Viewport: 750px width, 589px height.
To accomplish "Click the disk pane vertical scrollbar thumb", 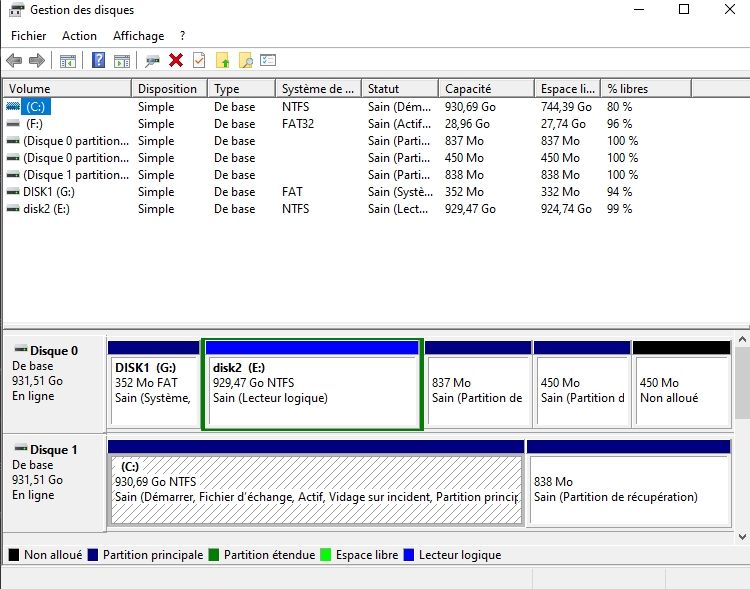I will pyautogui.click(x=742, y=383).
